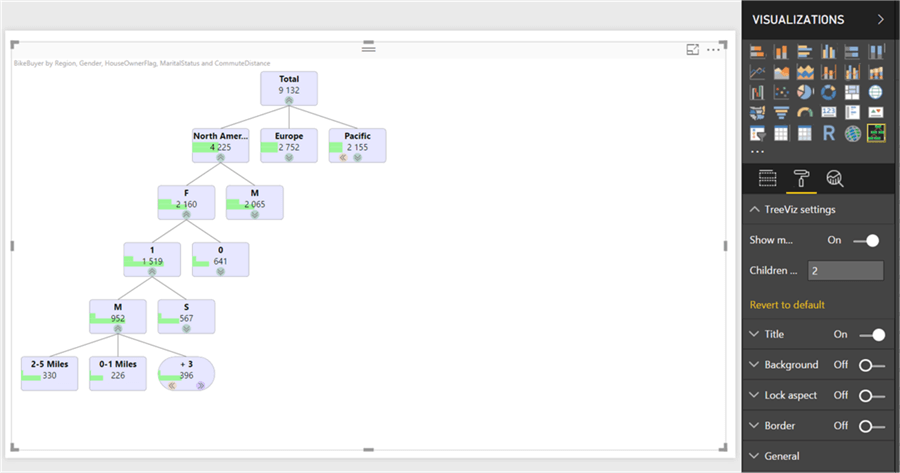900x473 pixels.
Task: Switch to the Fields well tab
Action: [767, 179]
